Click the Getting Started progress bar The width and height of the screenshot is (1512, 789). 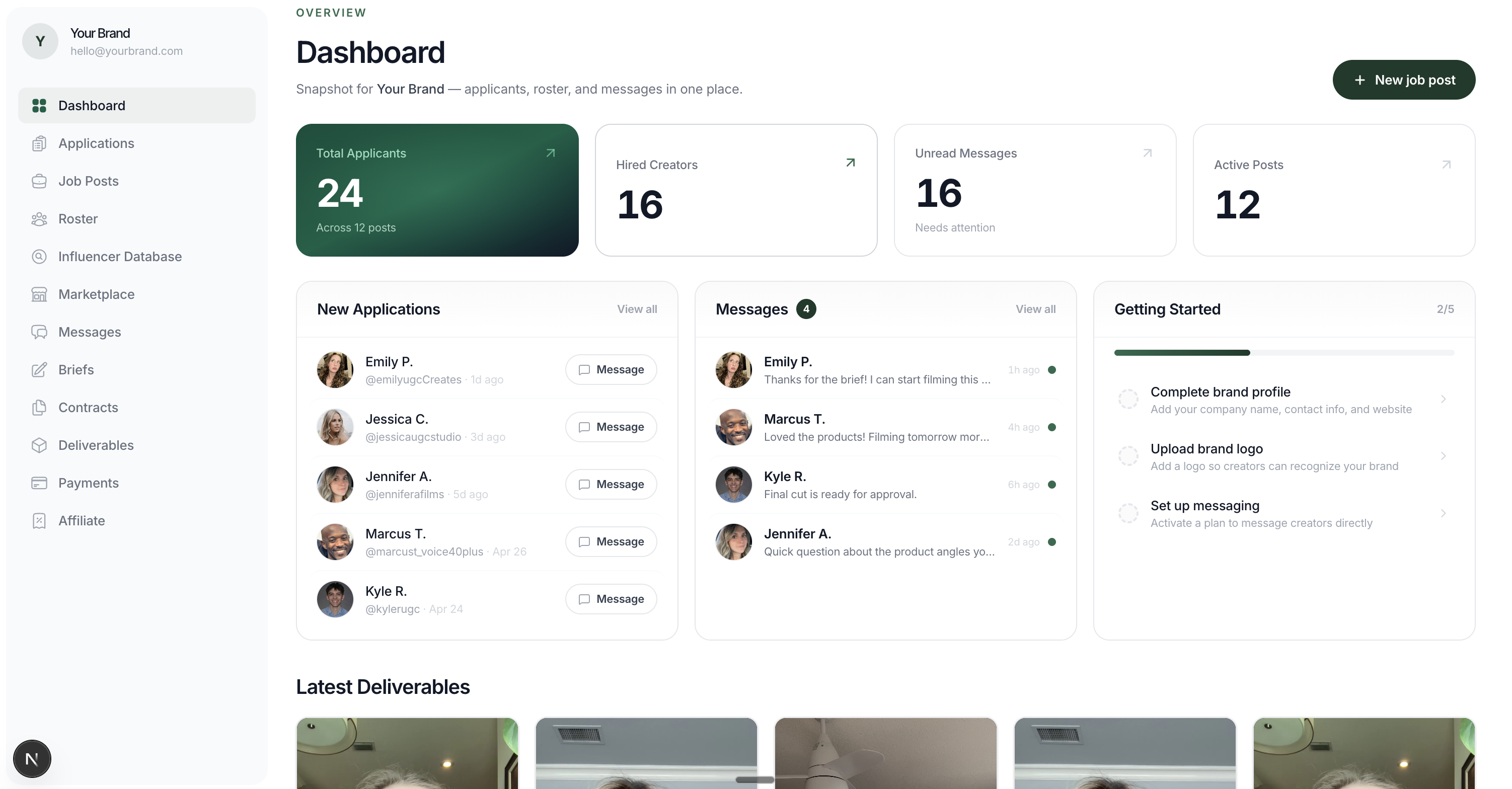(x=1284, y=353)
